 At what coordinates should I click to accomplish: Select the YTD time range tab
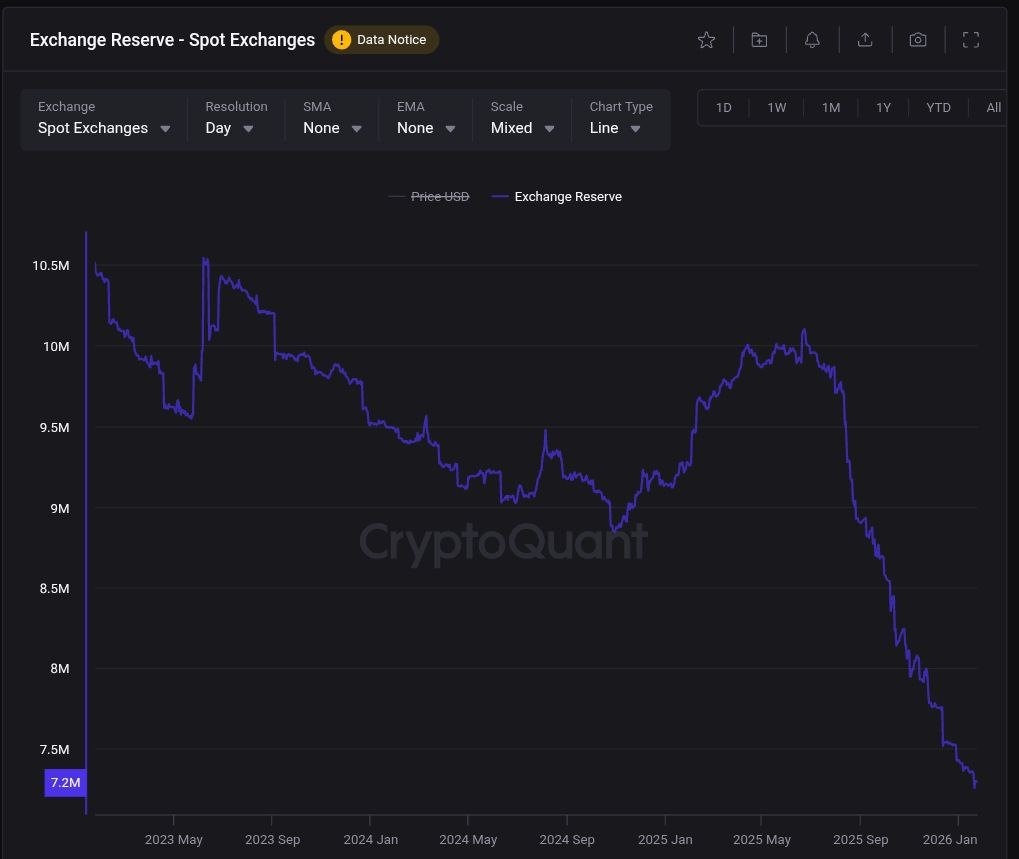coord(937,107)
